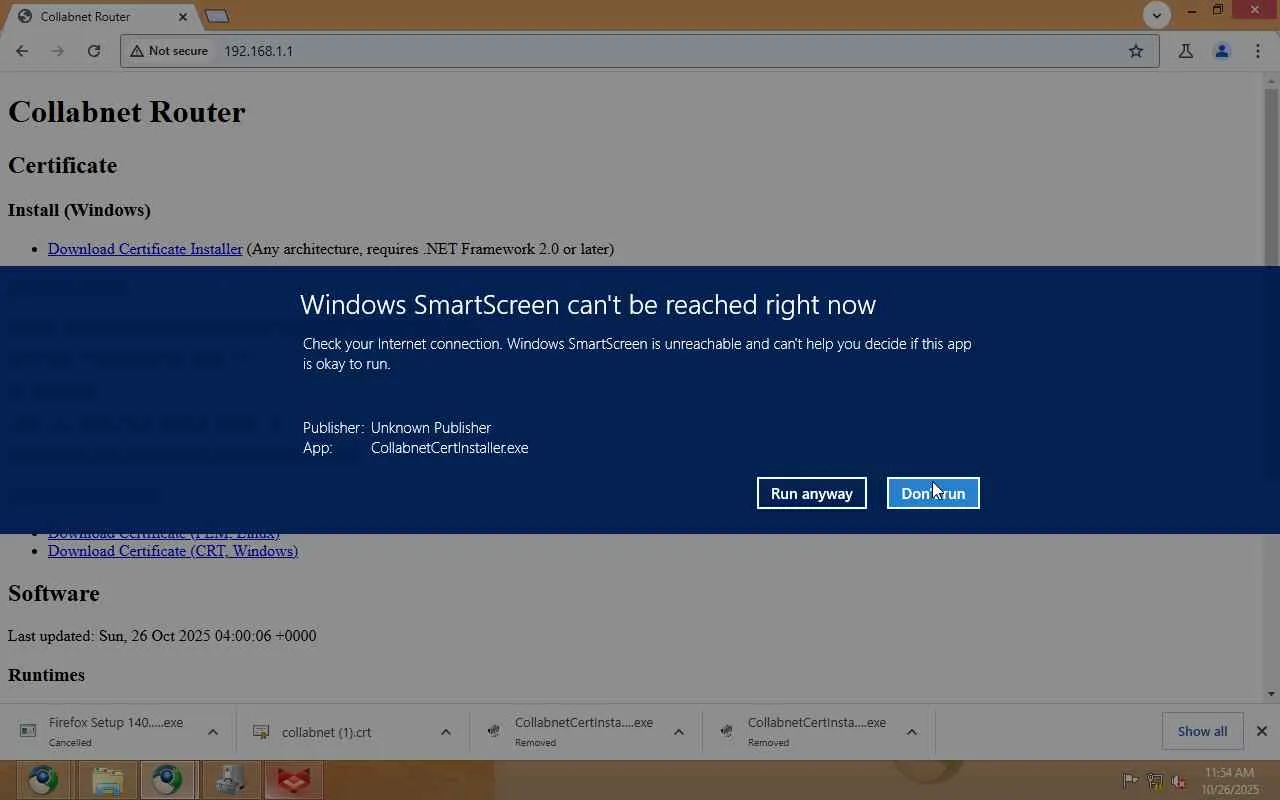Open the Chrome Labs flask icon

tap(1186, 51)
